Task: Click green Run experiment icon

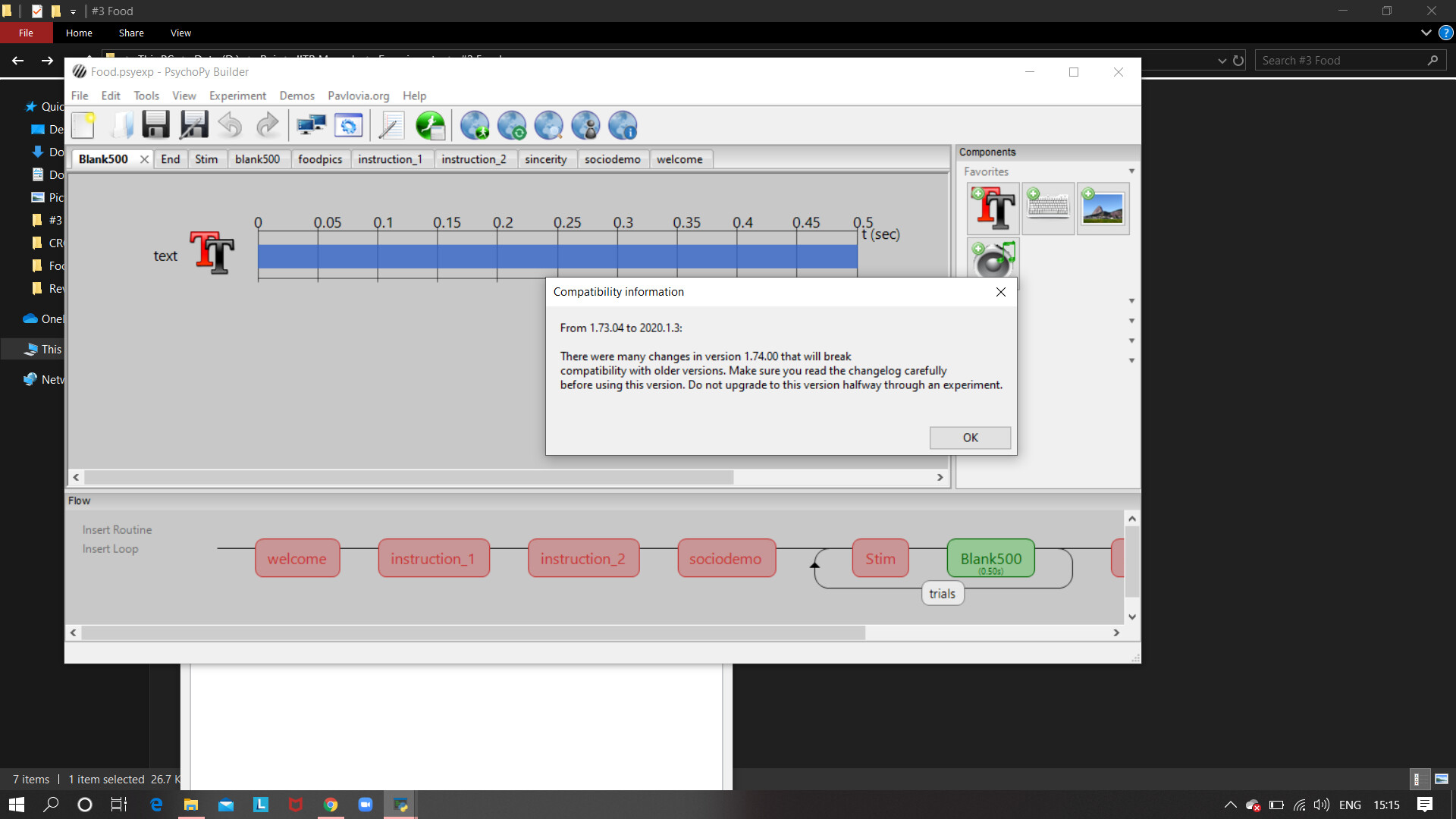Action: (430, 126)
